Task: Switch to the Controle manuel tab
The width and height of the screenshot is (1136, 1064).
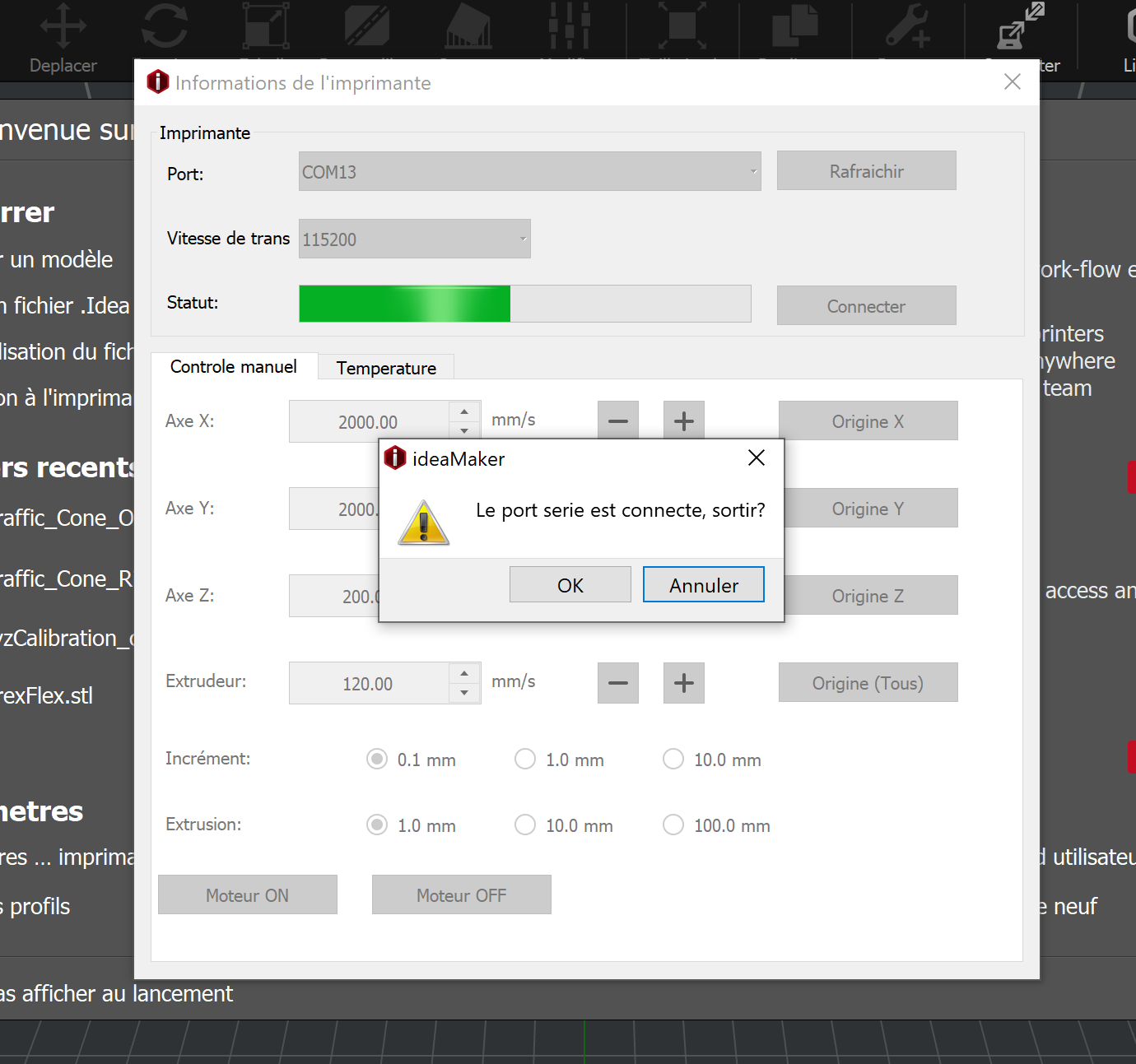Action: pos(234,367)
